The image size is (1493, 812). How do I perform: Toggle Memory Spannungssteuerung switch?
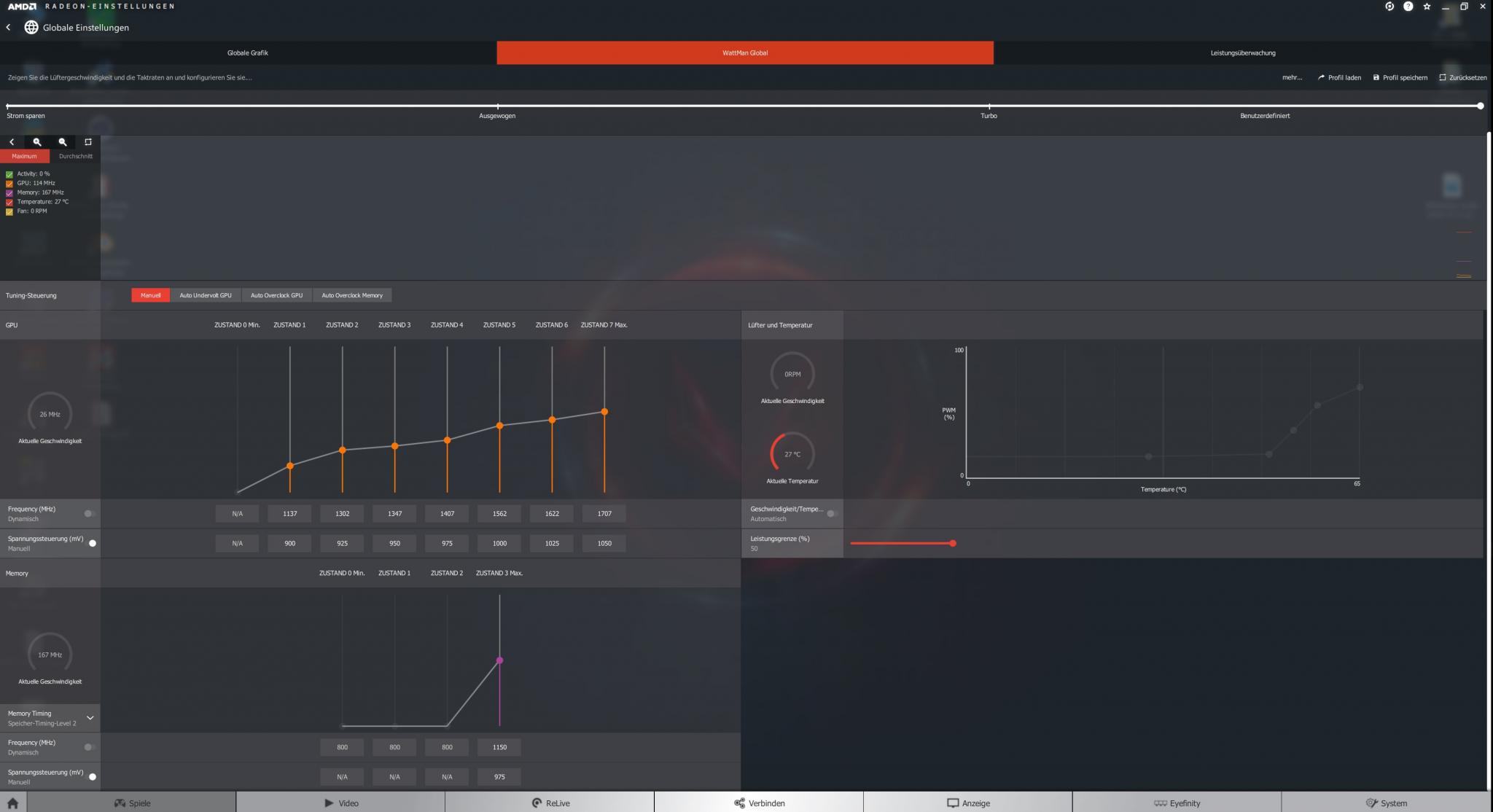[x=92, y=776]
